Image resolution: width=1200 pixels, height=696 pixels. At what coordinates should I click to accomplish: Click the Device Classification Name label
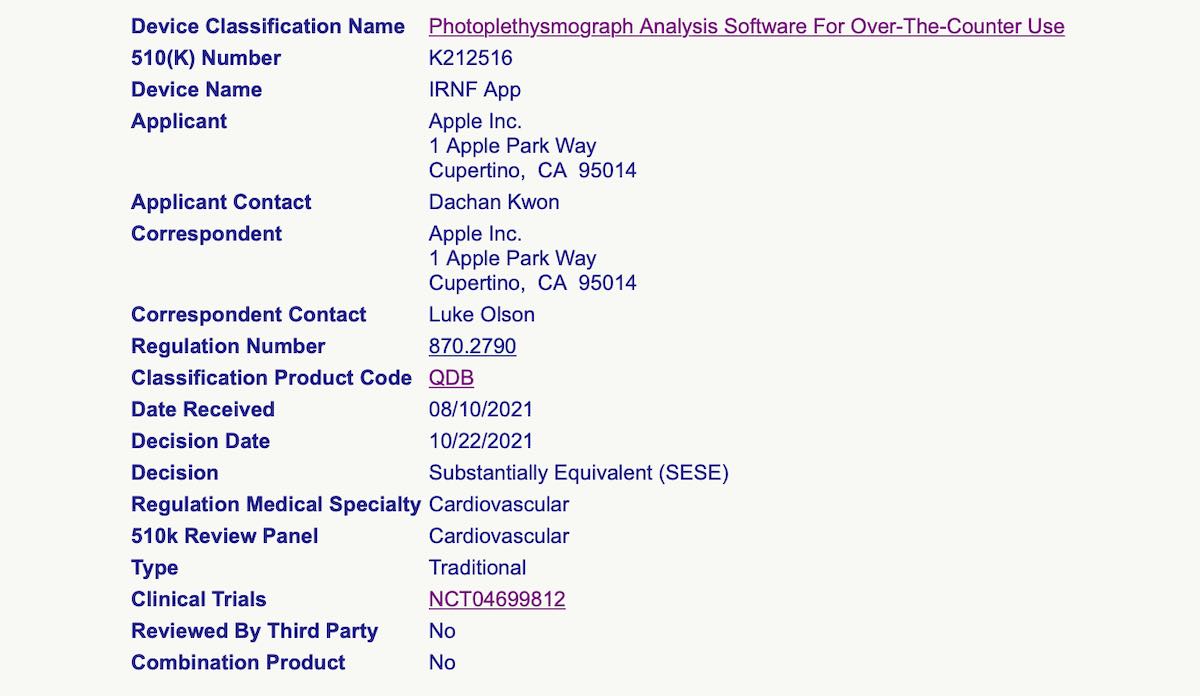tap(268, 26)
